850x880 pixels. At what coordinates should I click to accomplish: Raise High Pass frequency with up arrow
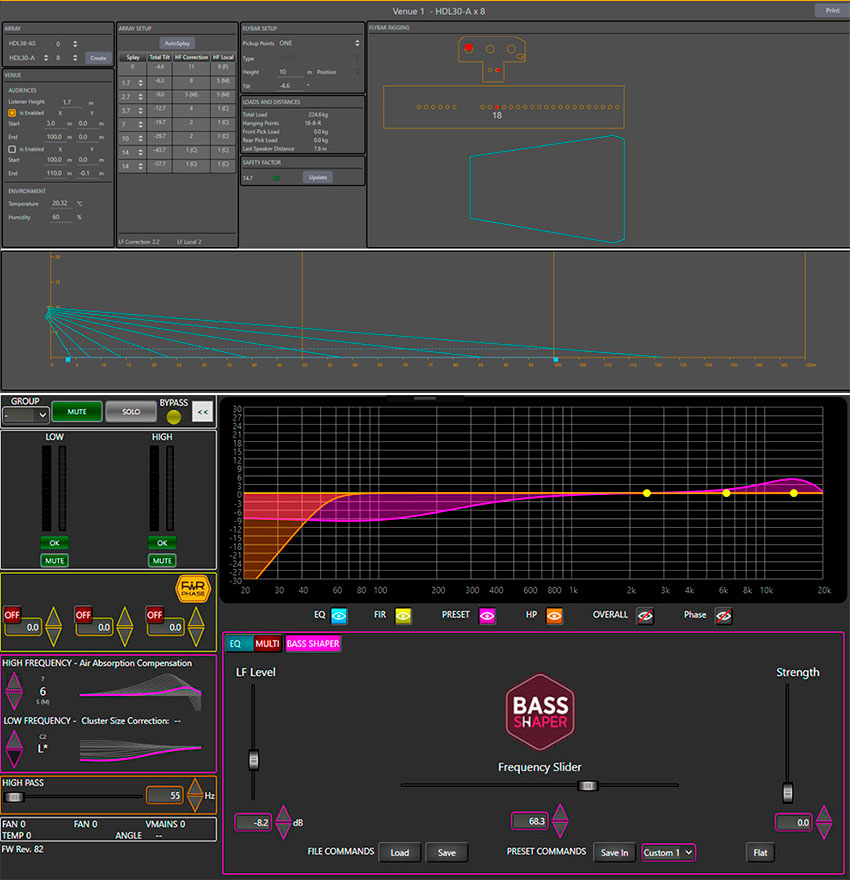195,787
